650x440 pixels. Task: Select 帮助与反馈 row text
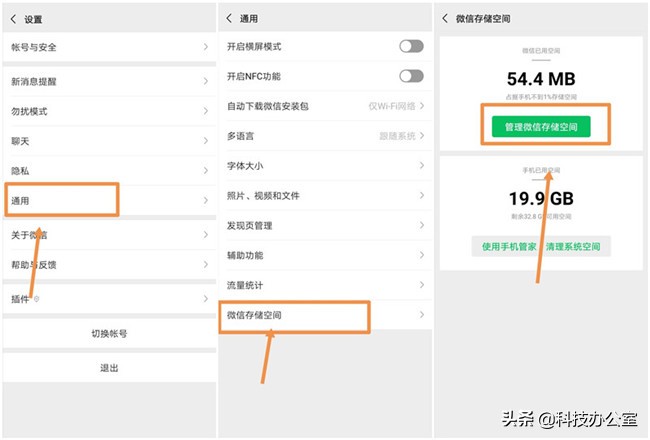(x=34, y=265)
